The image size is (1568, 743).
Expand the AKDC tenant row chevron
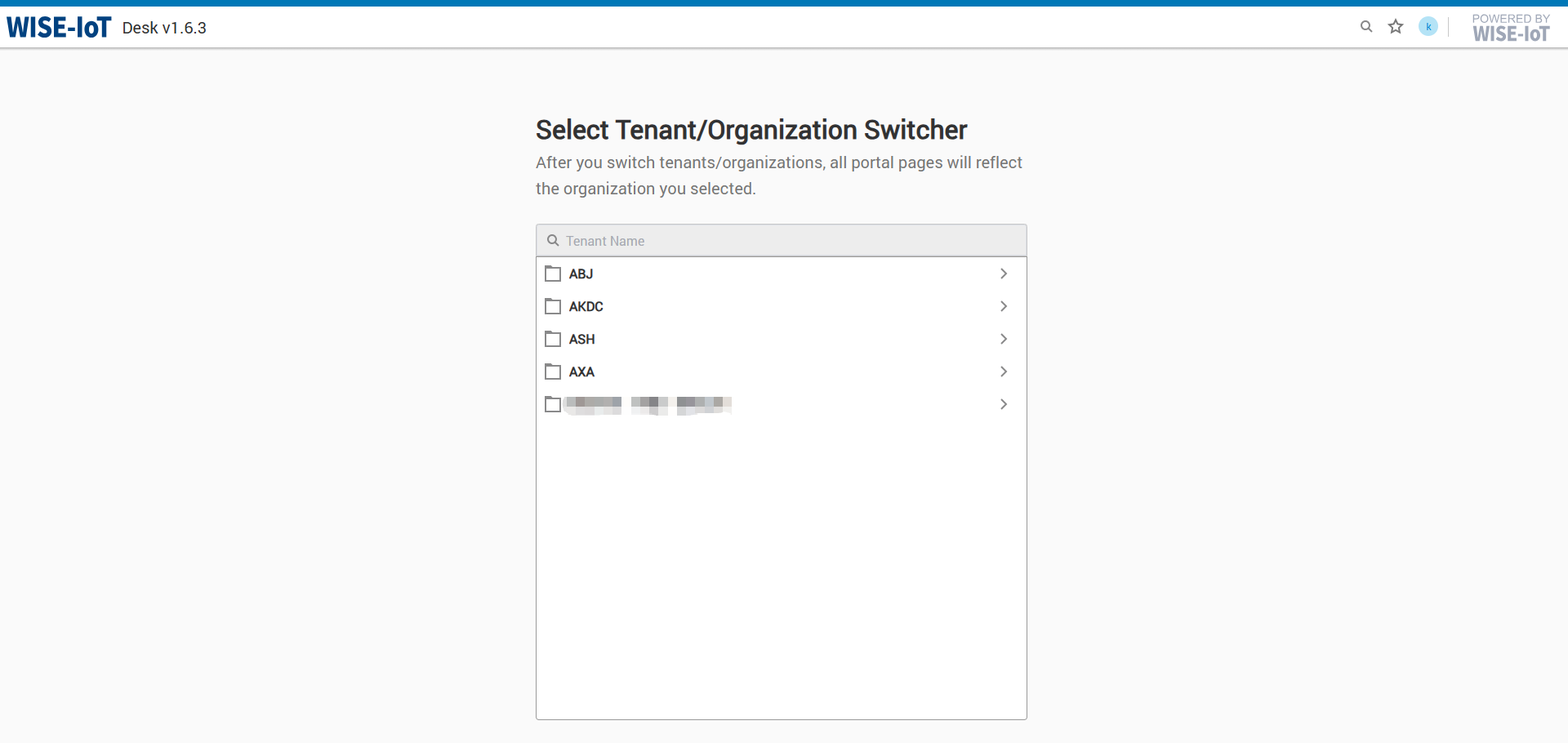click(x=1004, y=306)
